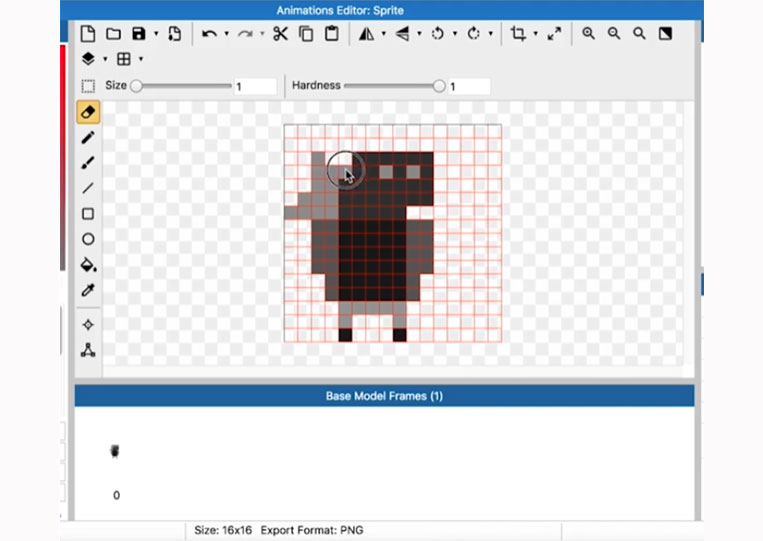This screenshot has width=763, height=541.
Task: Select the Eraser tool
Action: pos(88,112)
